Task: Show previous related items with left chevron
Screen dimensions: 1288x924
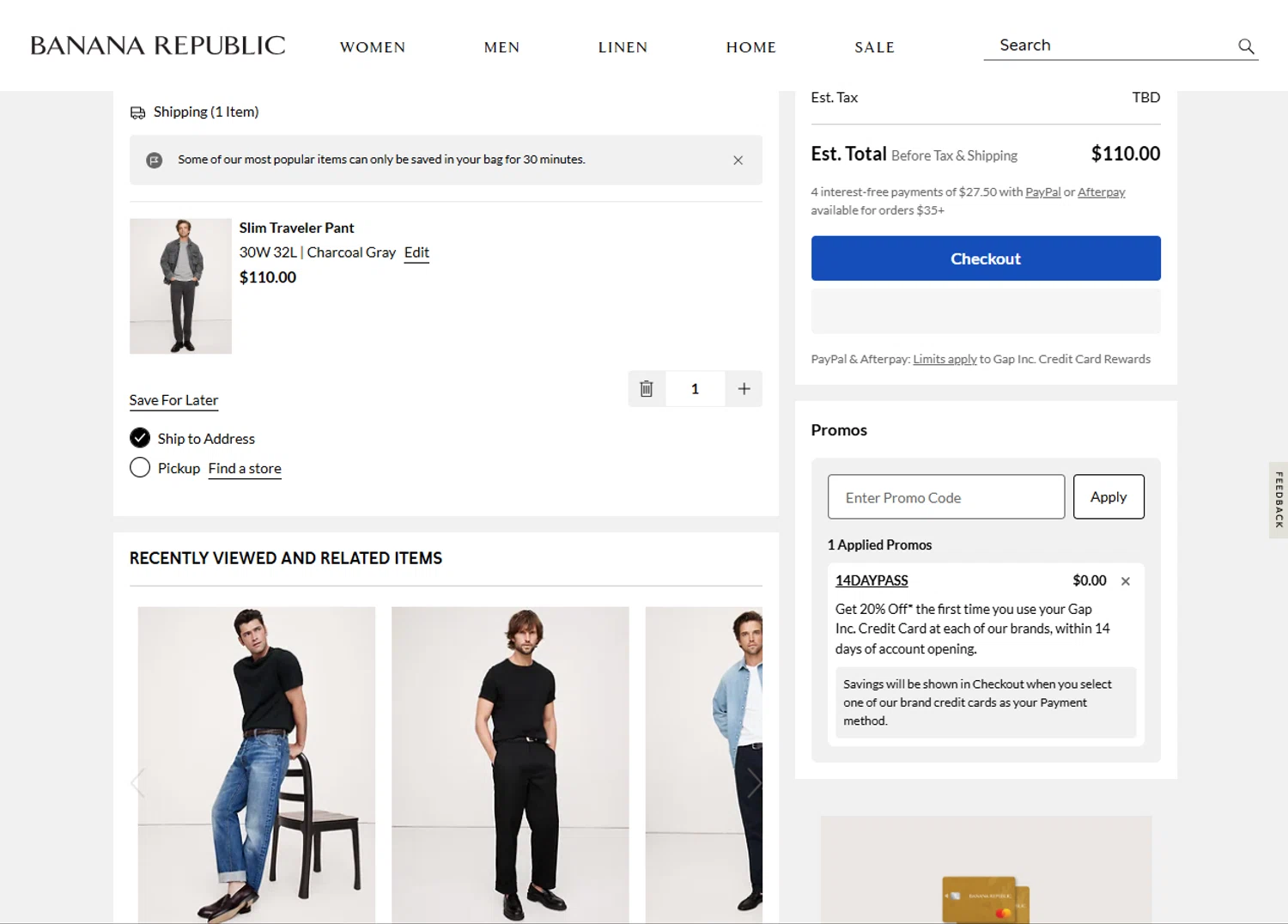Action: (x=137, y=783)
